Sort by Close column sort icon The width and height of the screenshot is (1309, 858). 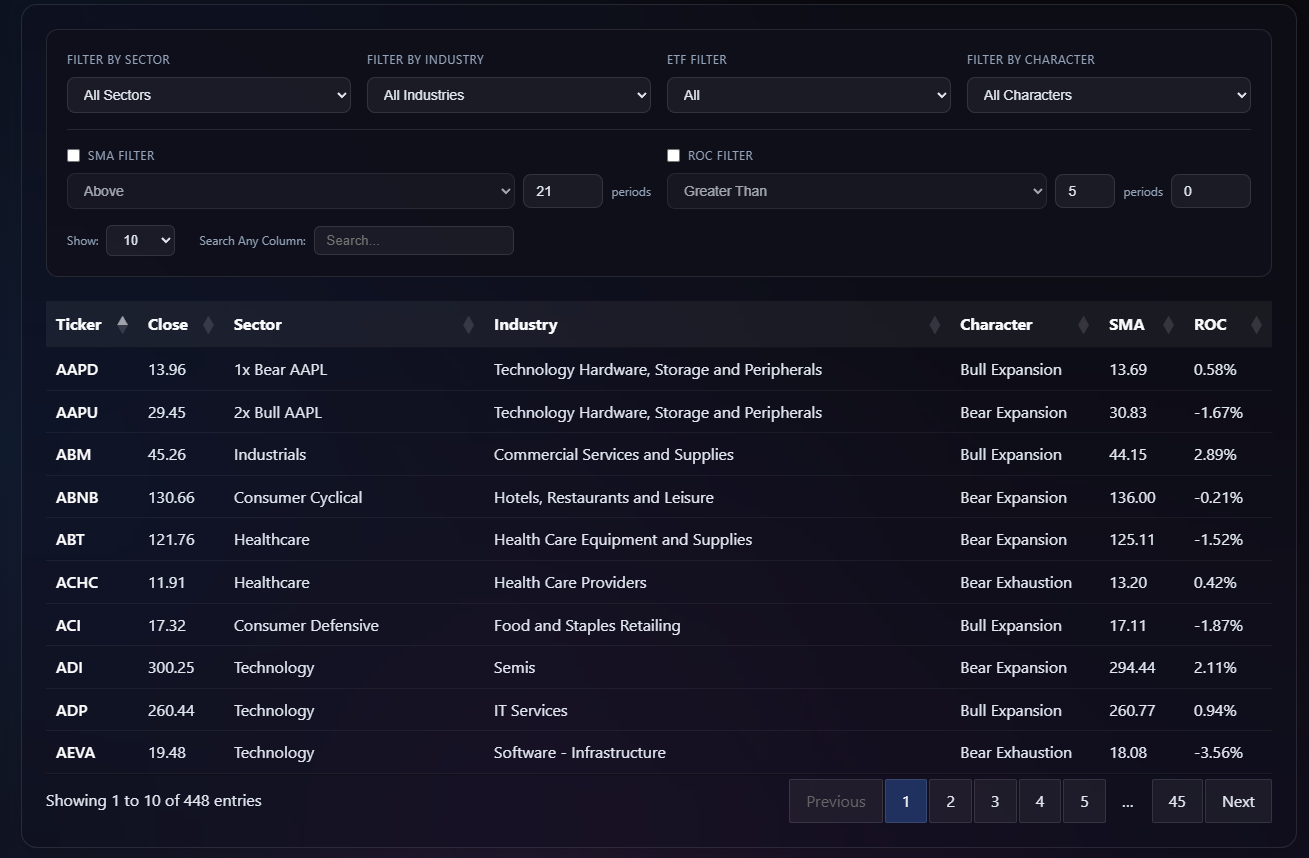tap(208, 325)
